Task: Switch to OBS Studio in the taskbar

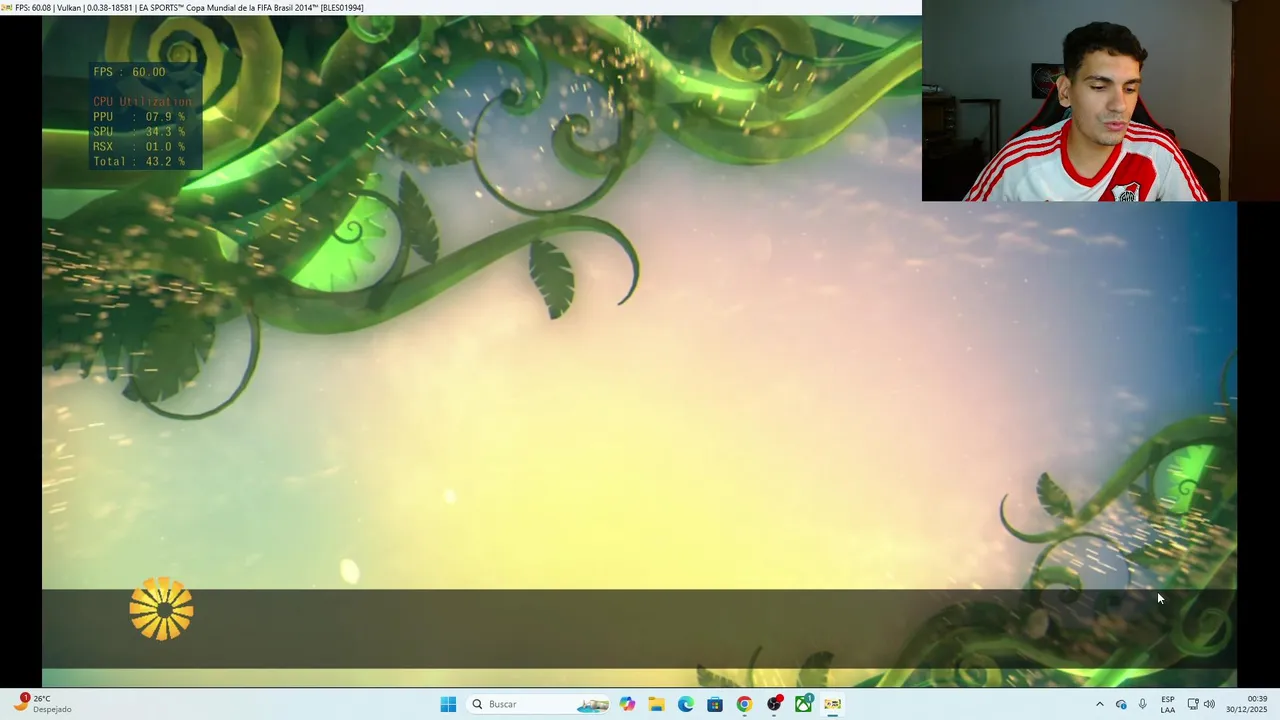Action: pos(774,704)
